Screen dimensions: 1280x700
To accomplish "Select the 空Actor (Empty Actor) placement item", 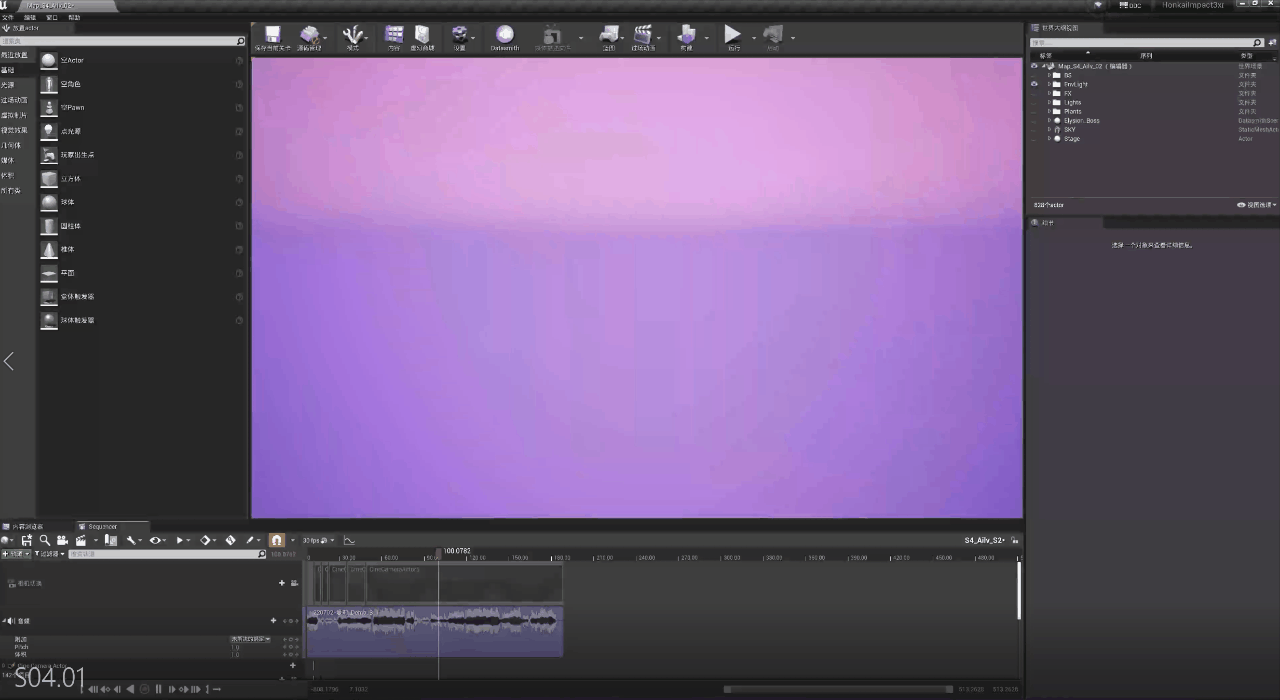I will pos(140,60).
